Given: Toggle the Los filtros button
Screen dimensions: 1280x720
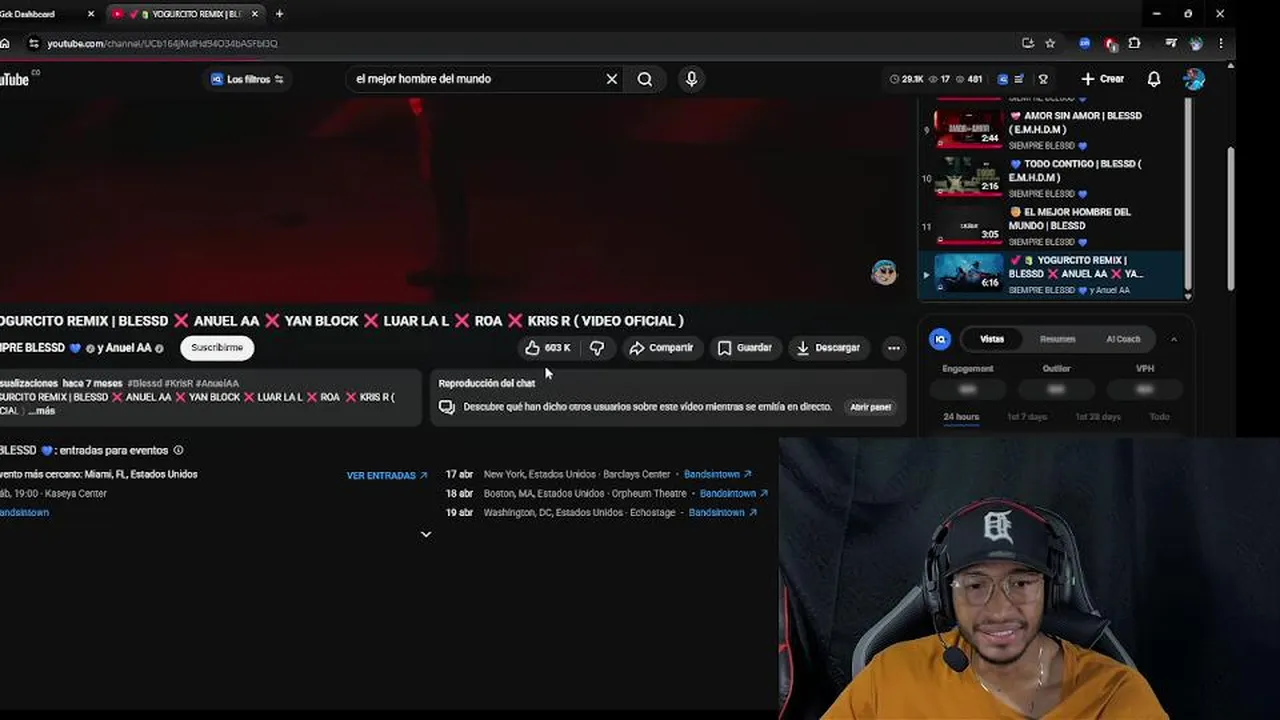Looking at the screenshot, I should point(247,79).
